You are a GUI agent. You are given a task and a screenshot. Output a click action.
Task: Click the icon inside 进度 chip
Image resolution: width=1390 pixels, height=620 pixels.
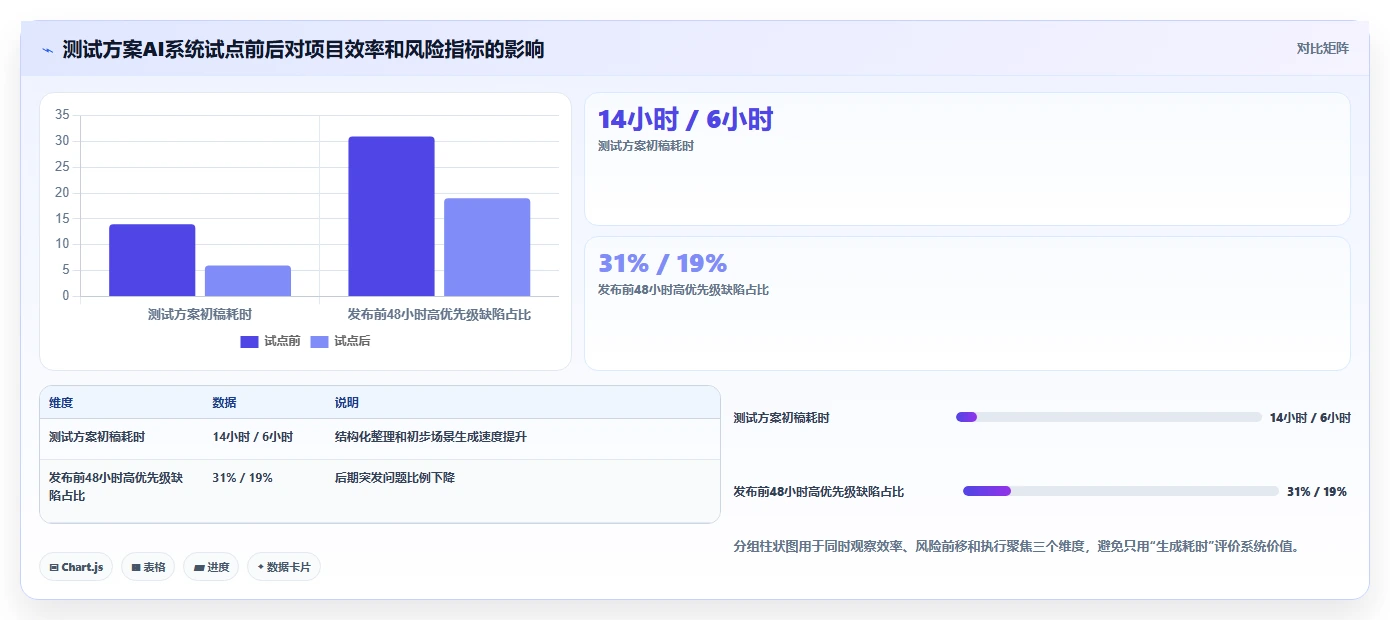click(199, 567)
